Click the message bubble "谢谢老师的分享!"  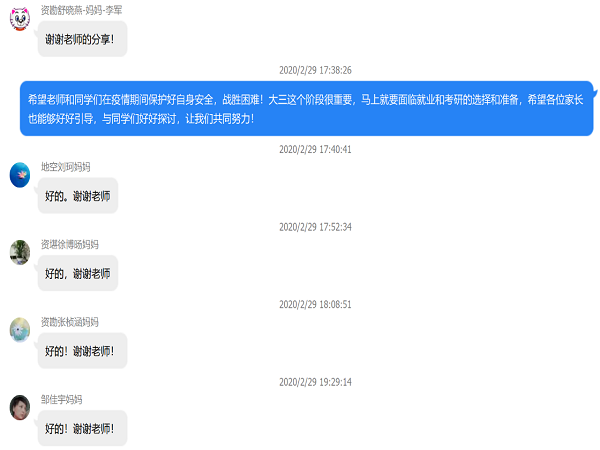click(82, 39)
